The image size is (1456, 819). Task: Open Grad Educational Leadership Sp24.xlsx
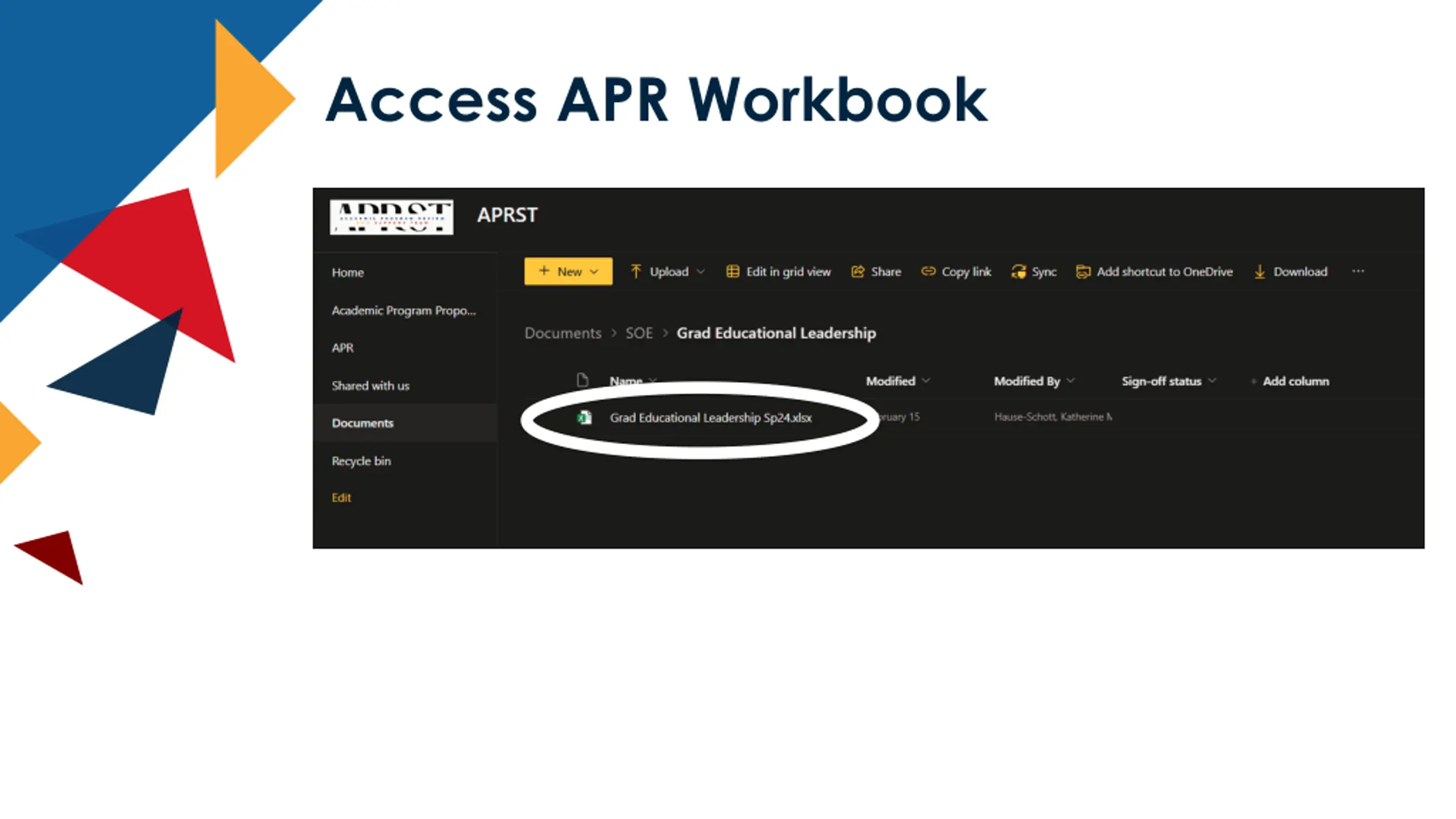(x=710, y=417)
